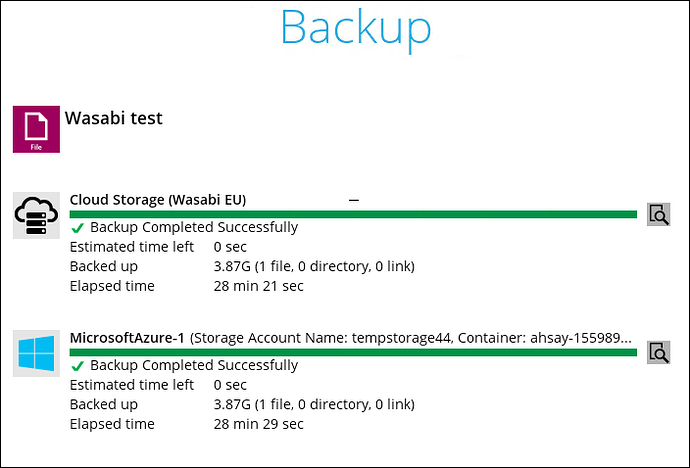Click the 28 min 21 sec elapsed time
The width and height of the screenshot is (690, 468).
click(x=258, y=286)
